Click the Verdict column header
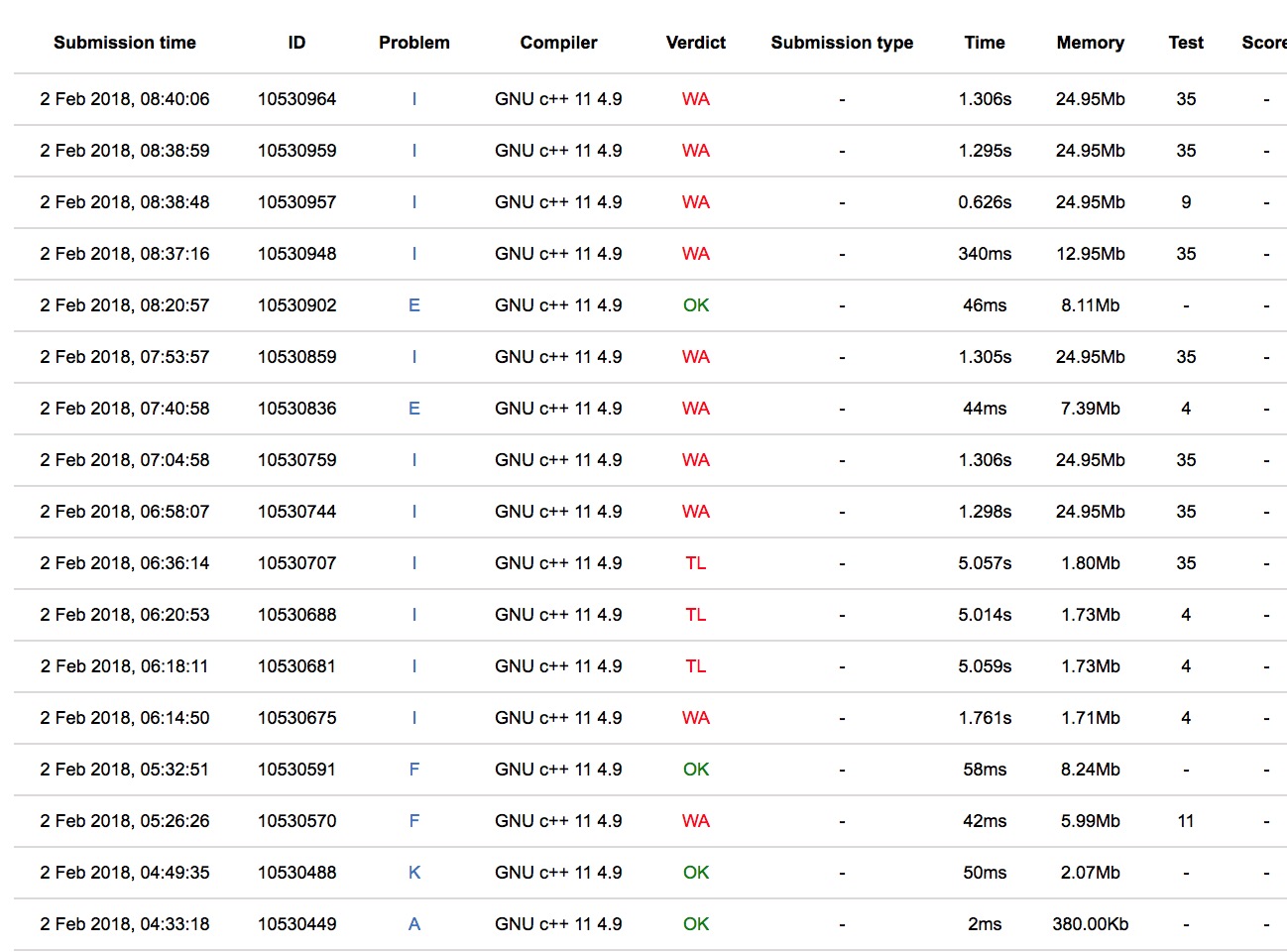 point(695,43)
